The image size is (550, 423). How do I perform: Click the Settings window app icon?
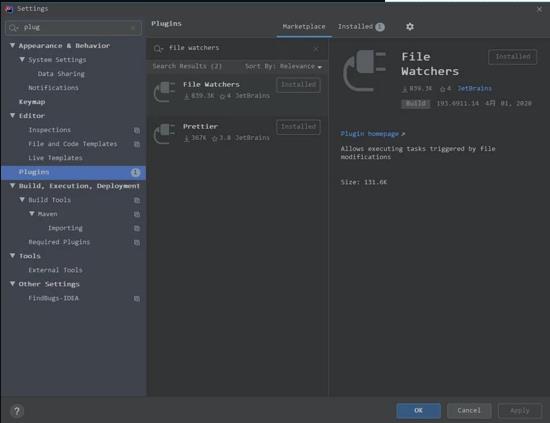(x=9, y=8)
